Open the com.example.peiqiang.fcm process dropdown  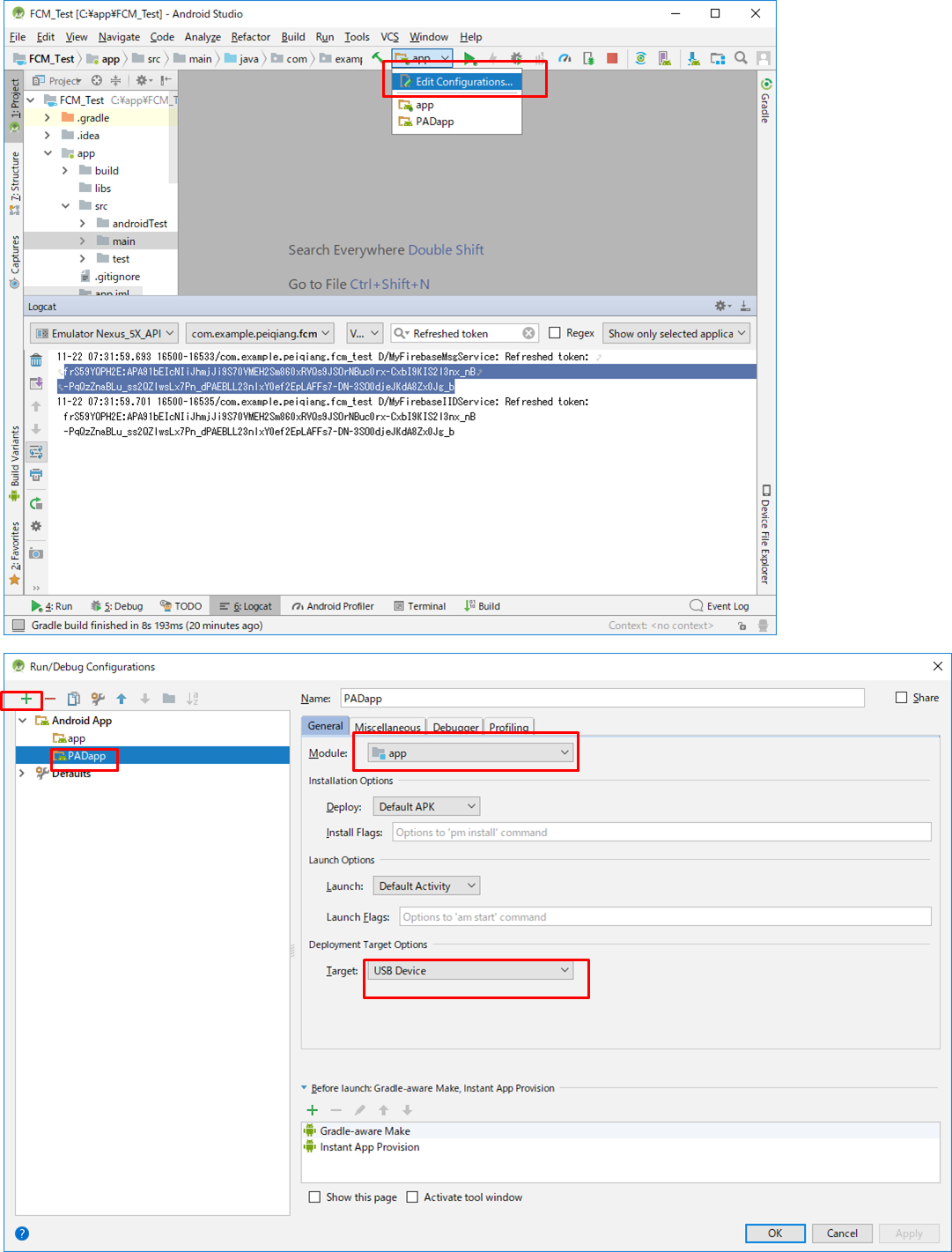click(261, 333)
